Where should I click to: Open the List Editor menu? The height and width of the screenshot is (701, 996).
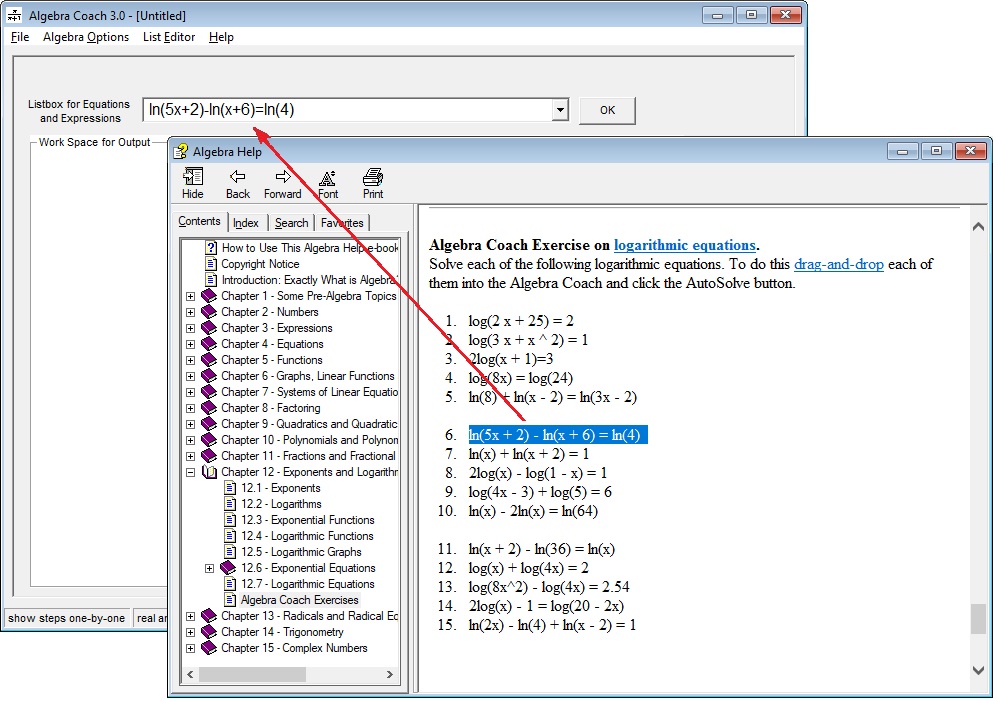point(169,37)
